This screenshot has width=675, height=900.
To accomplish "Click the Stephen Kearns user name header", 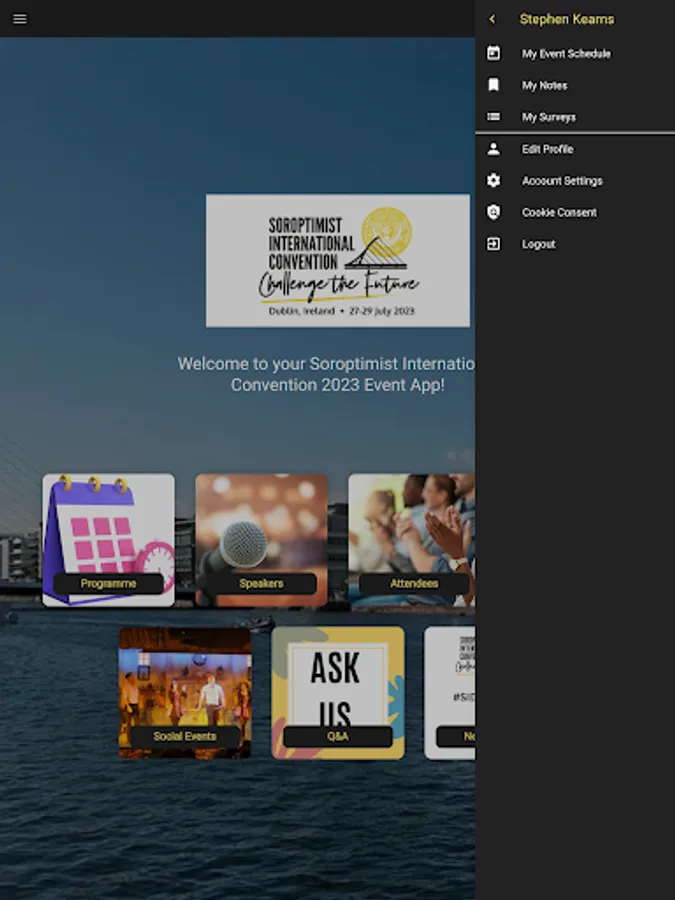I will pos(567,19).
